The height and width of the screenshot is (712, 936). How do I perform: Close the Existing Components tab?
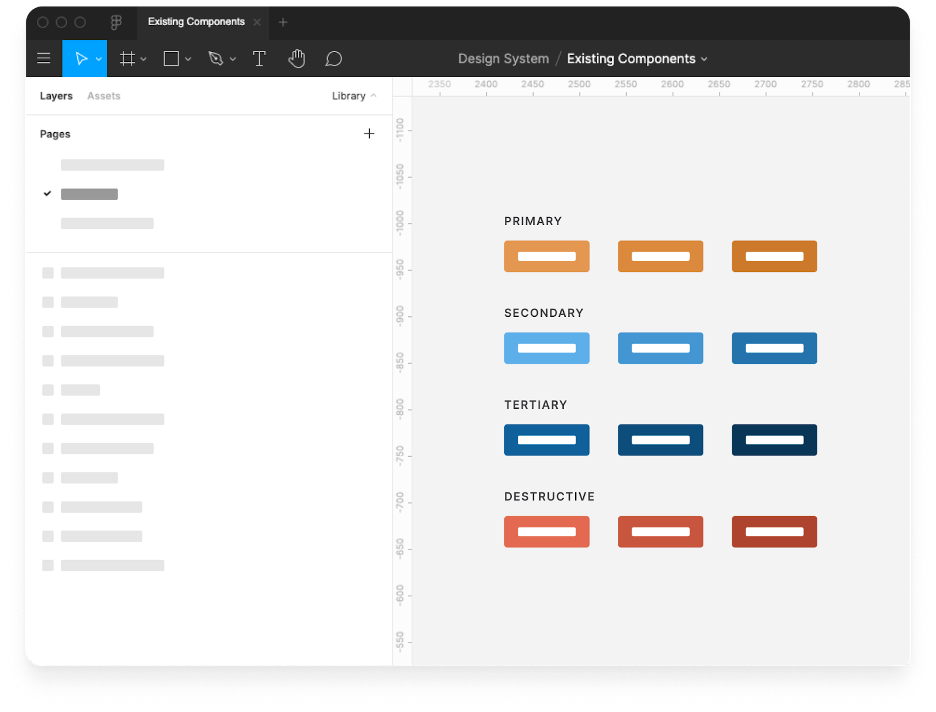click(x=257, y=22)
